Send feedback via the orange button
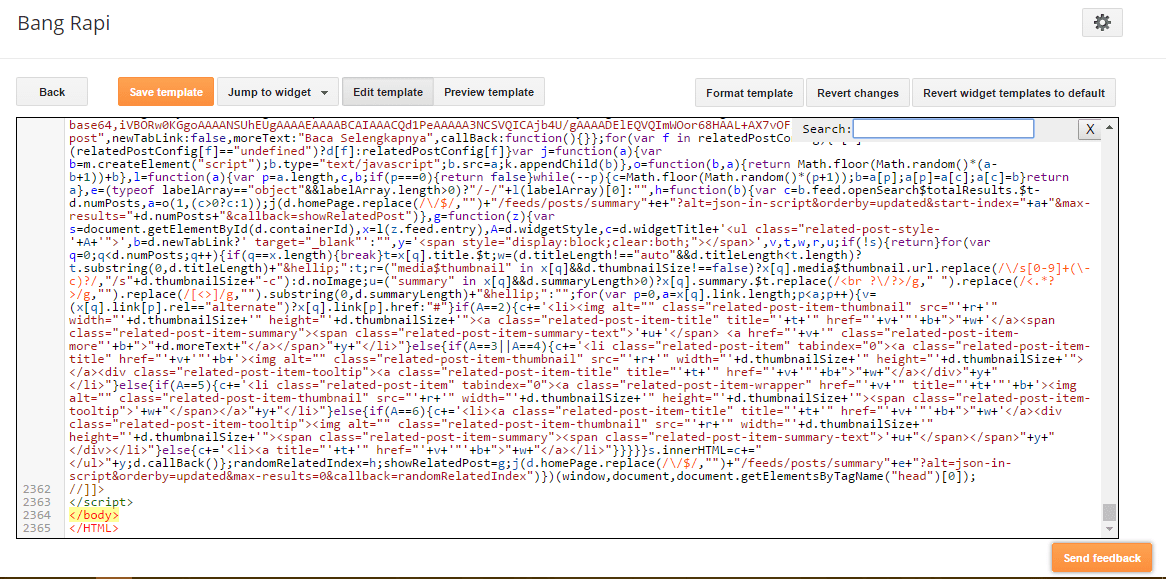Image resolution: width=1166 pixels, height=579 pixels. point(1101,558)
